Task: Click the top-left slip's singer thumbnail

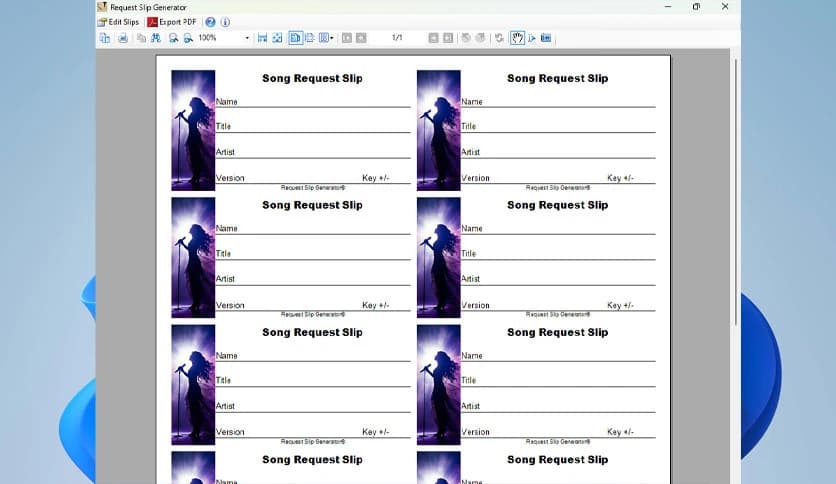Action: (193, 130)
